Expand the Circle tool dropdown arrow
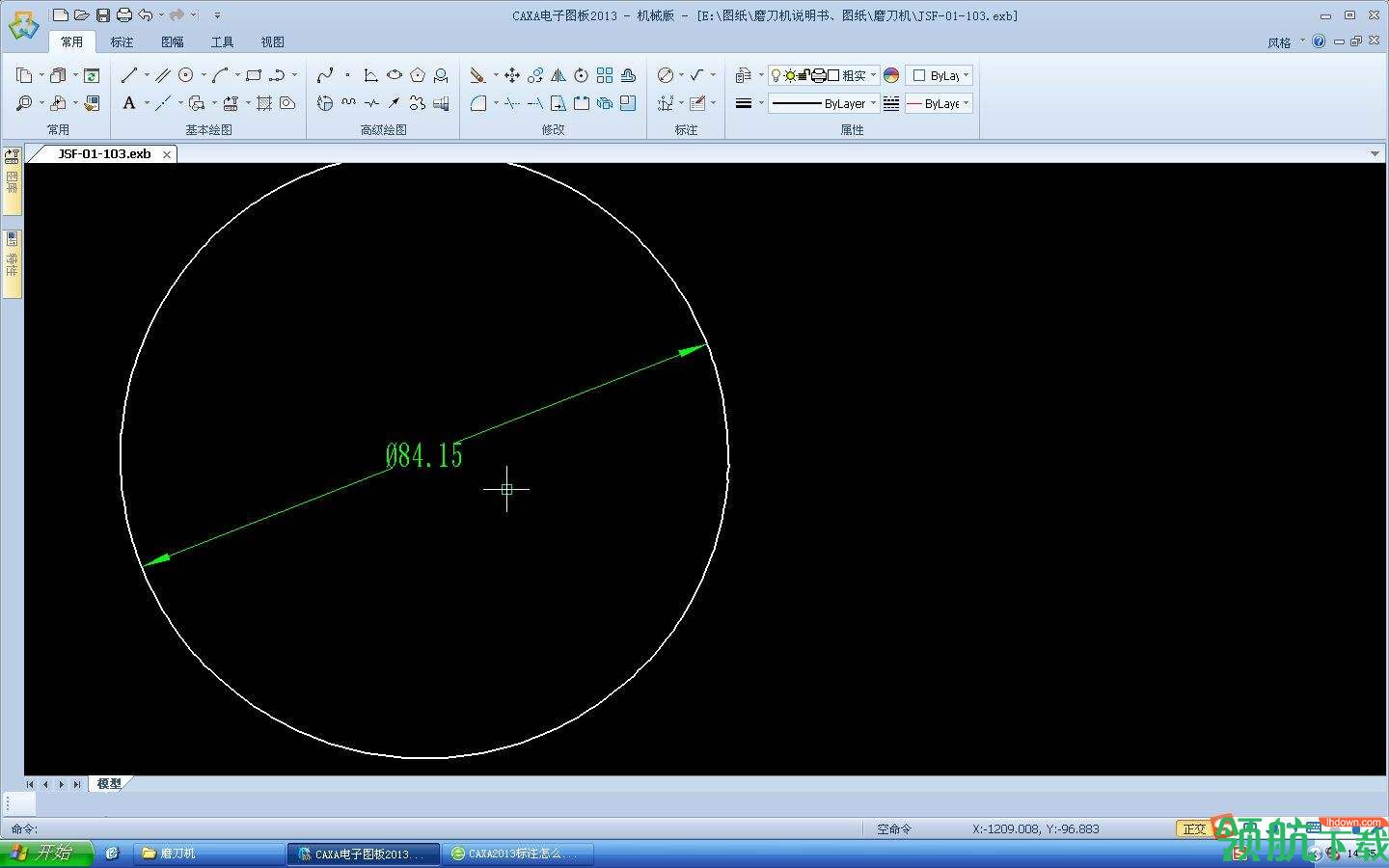This screenshot has width=1389, height=868. [203, 74]
